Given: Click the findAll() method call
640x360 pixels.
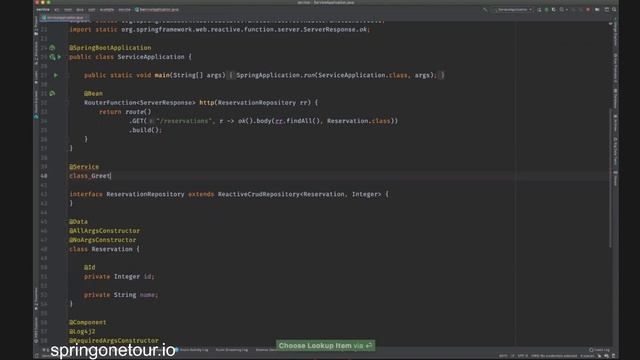Looking at the screenshot, I should (303, 121).
